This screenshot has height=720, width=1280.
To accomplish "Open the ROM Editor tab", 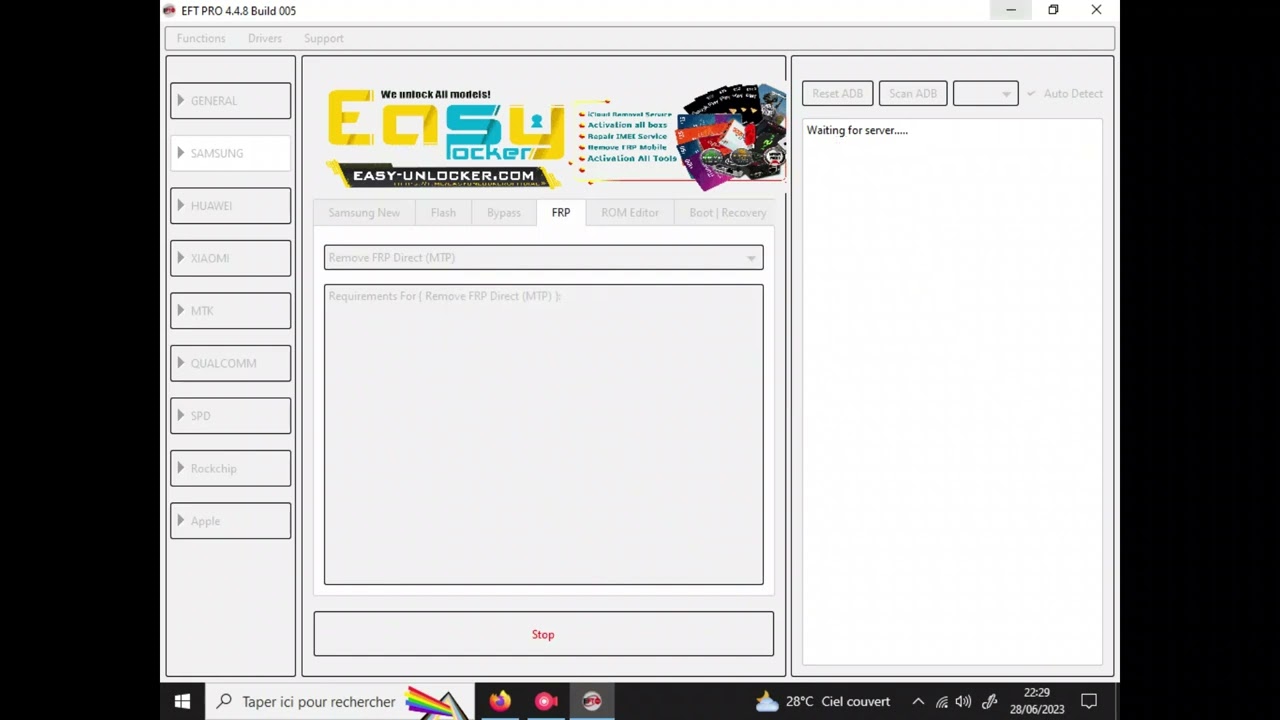I will click(630, 213).
